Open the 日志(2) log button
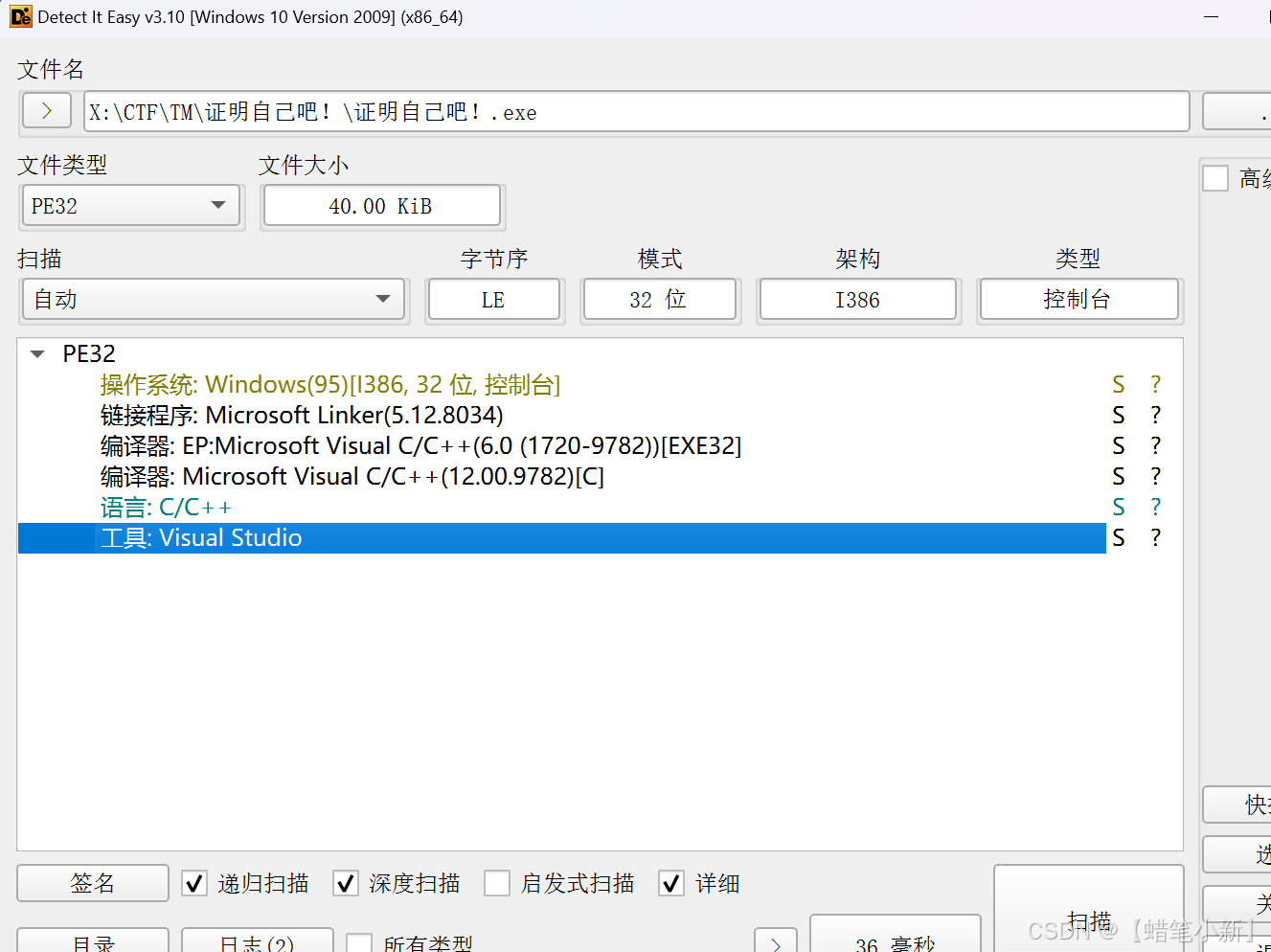1271x952 pixels. (258, 942)
